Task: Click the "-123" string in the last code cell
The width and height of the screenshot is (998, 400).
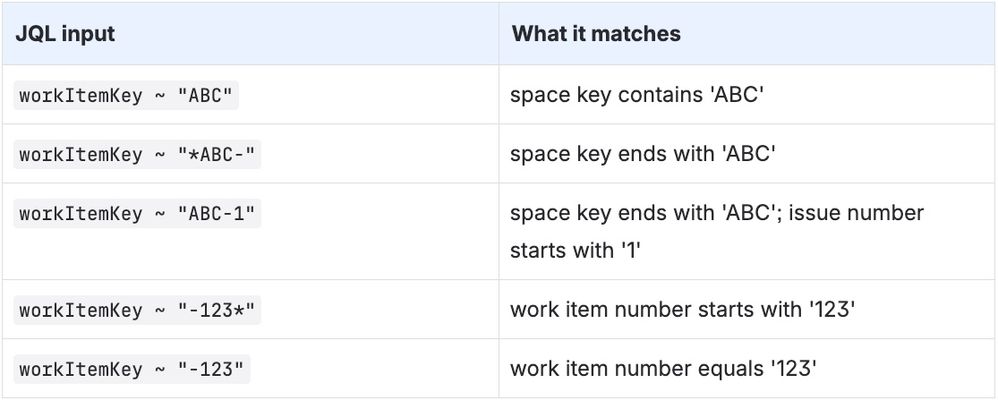Action: (211, 369)
